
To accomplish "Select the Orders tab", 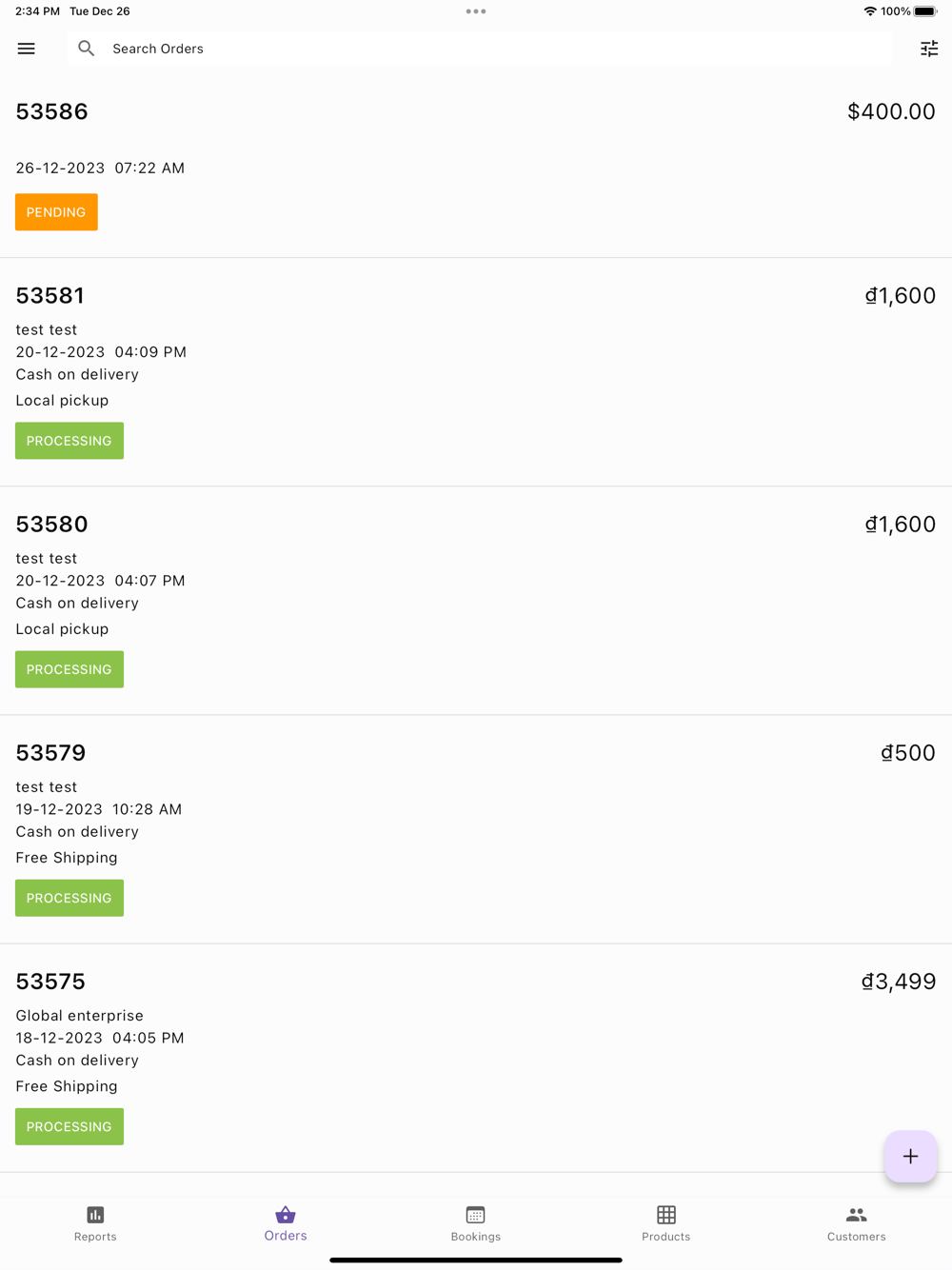I will tap(286, 1223).
